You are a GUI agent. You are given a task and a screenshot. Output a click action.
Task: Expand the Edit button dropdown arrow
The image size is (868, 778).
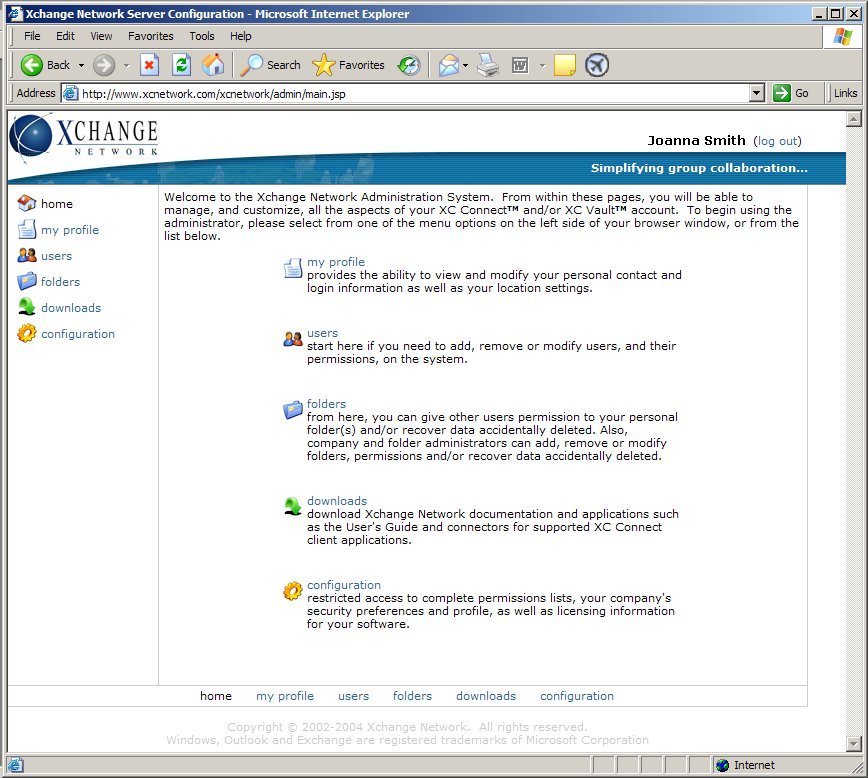(x=542, y=65)
